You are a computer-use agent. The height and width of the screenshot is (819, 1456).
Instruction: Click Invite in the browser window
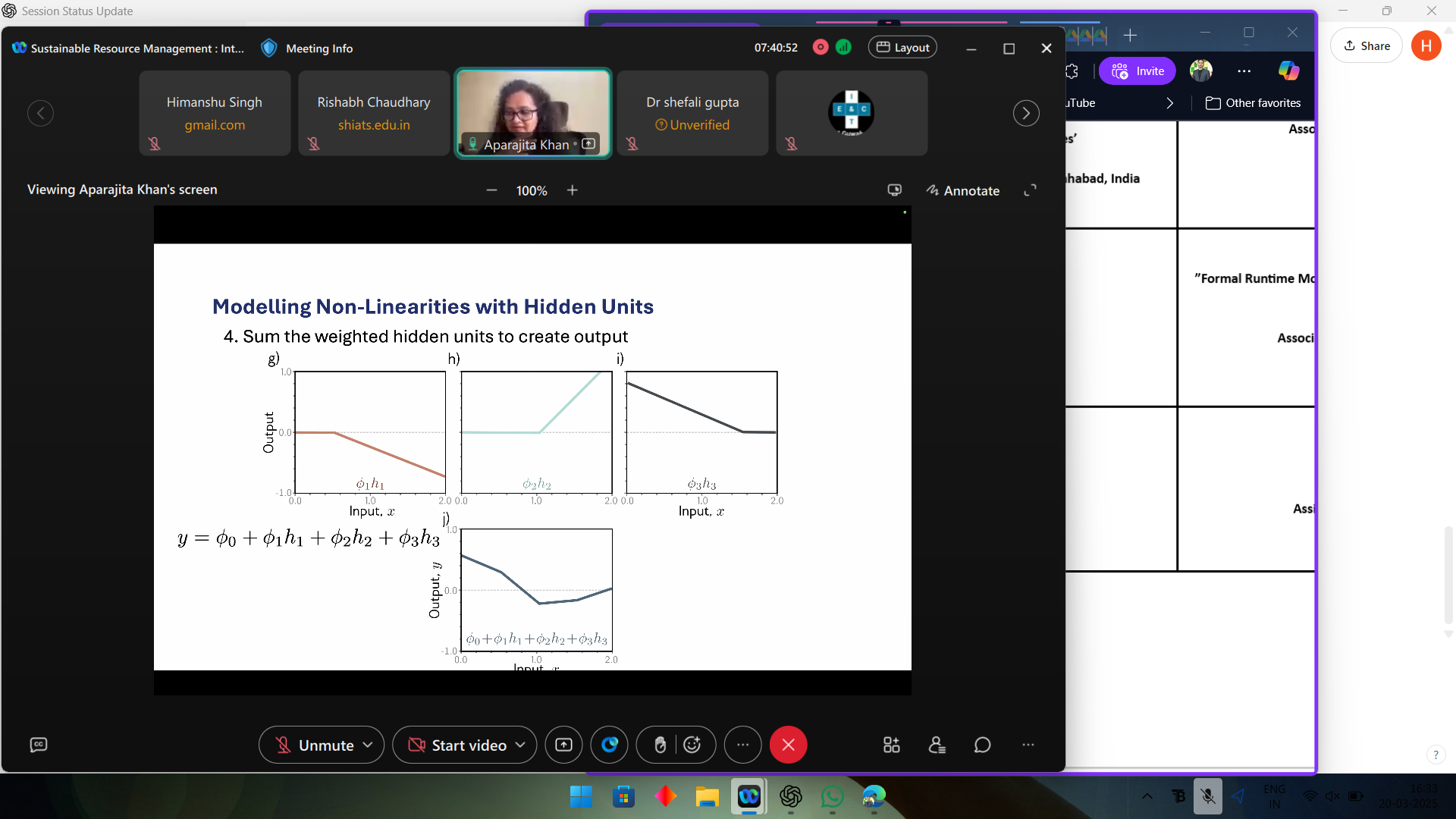(1137, 71)
